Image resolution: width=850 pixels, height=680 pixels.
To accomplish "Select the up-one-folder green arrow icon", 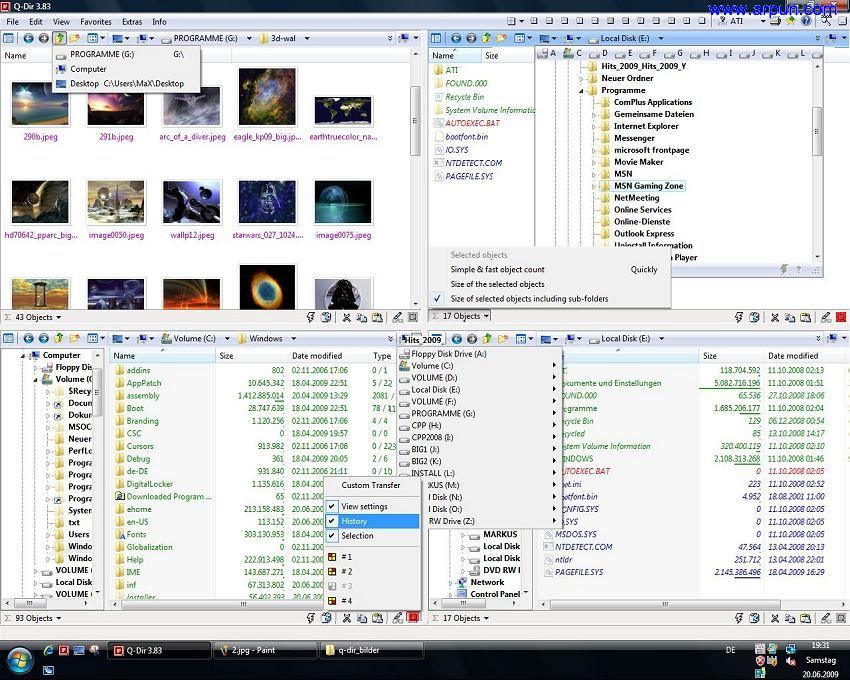I will coord(59,38).
